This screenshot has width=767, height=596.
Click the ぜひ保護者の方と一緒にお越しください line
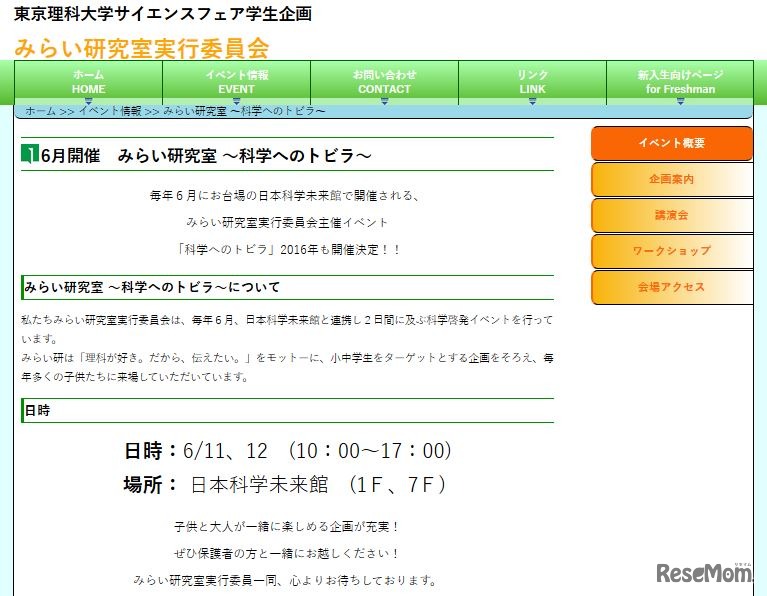pyautogui.click(x=288, y=553)
